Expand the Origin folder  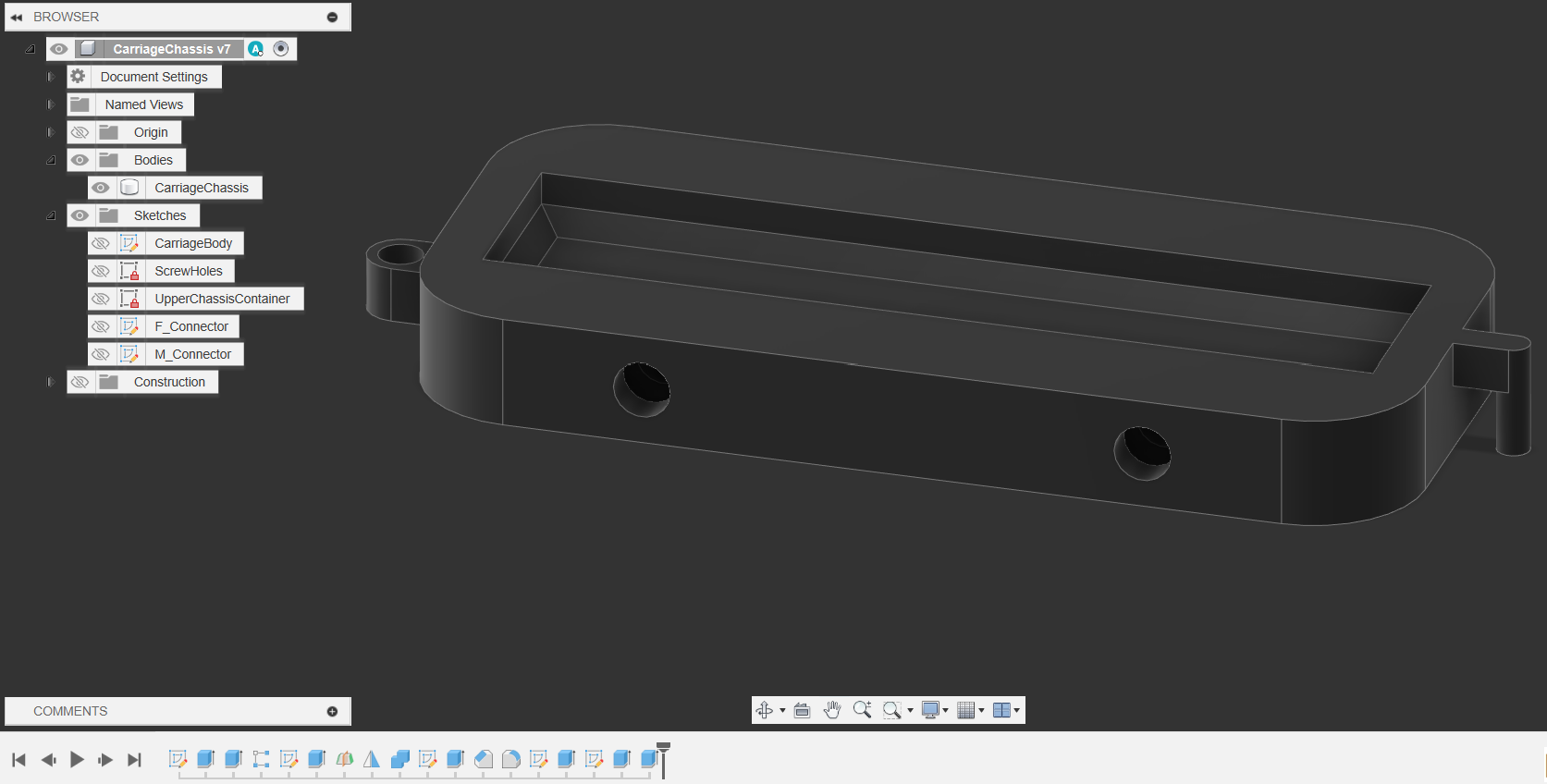point(51,132)
